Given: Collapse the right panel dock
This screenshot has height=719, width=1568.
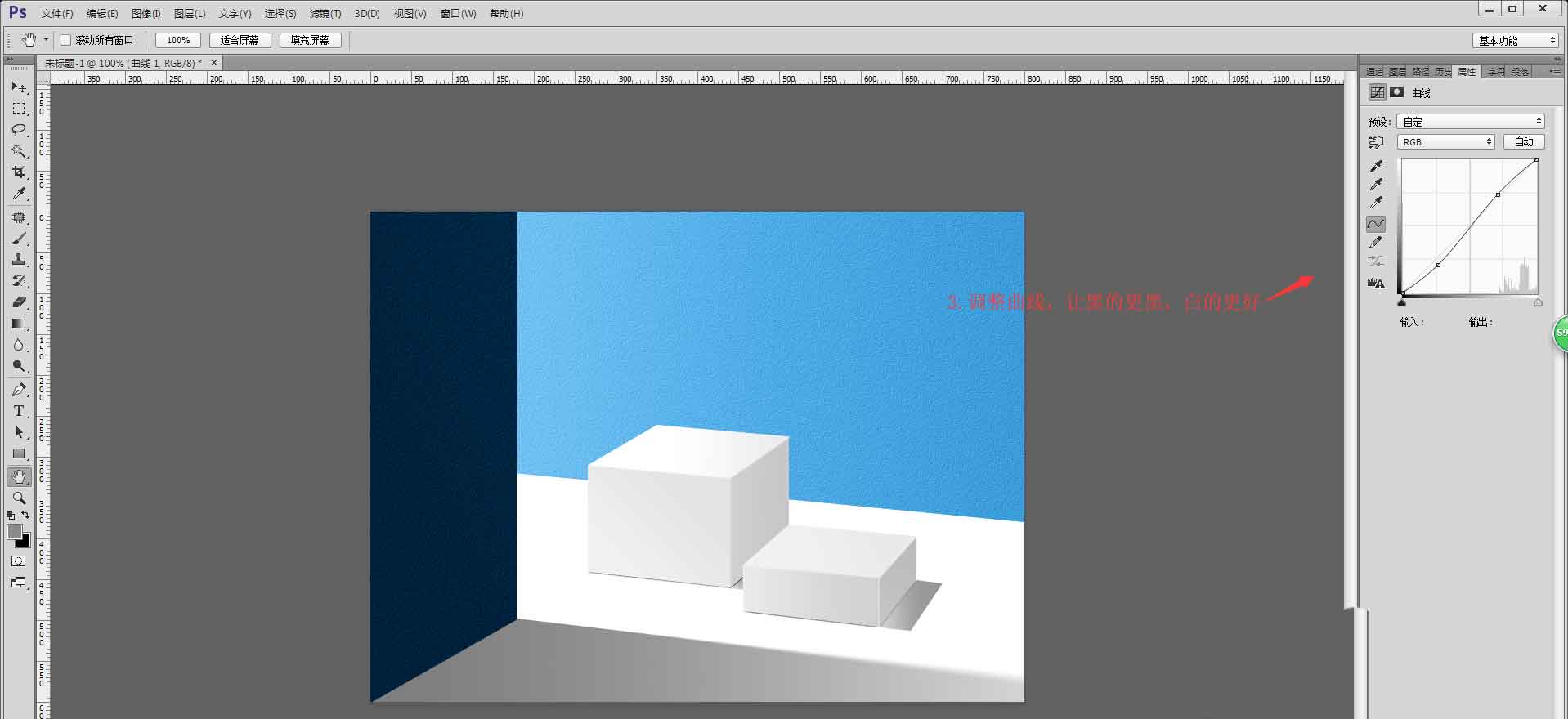Looking at the screenshot, I should tap(1557, 60).
